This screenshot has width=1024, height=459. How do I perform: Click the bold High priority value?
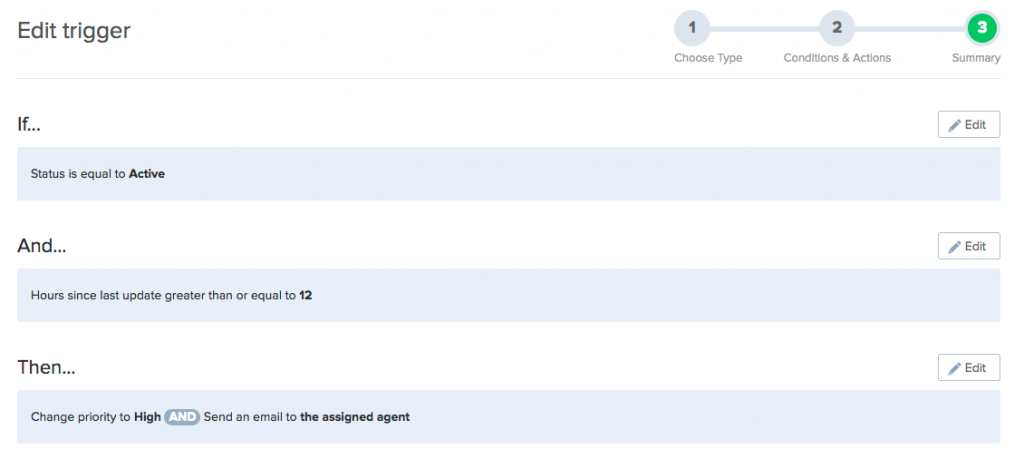[147, 416]
